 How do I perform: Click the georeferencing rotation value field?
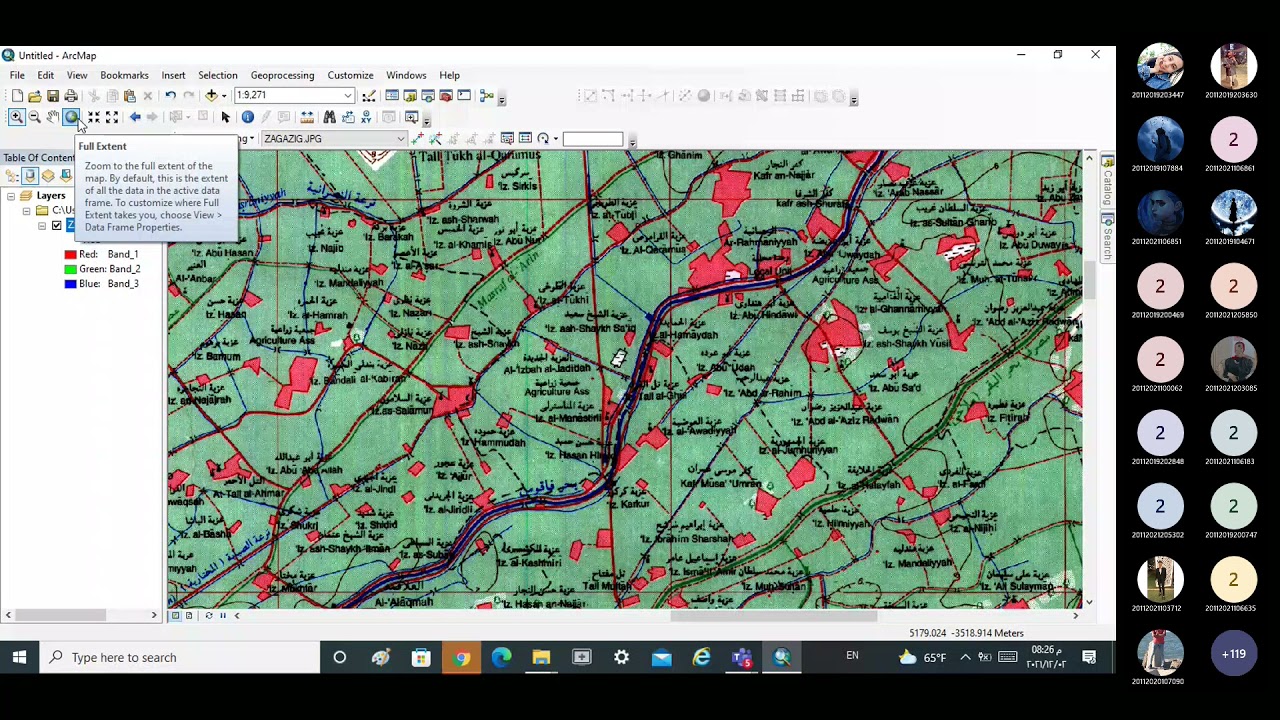[x=592, y=139]
